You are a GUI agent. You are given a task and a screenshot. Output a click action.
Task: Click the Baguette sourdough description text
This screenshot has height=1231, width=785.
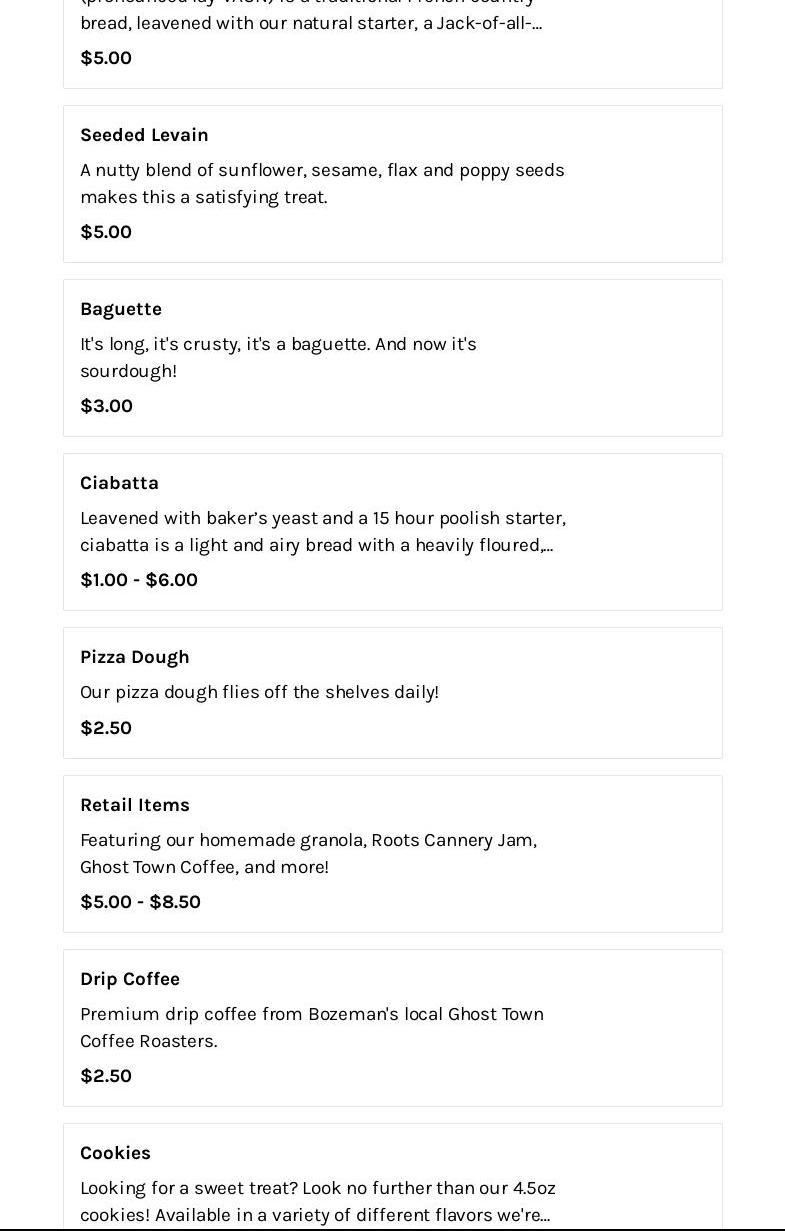pos(278,357)
